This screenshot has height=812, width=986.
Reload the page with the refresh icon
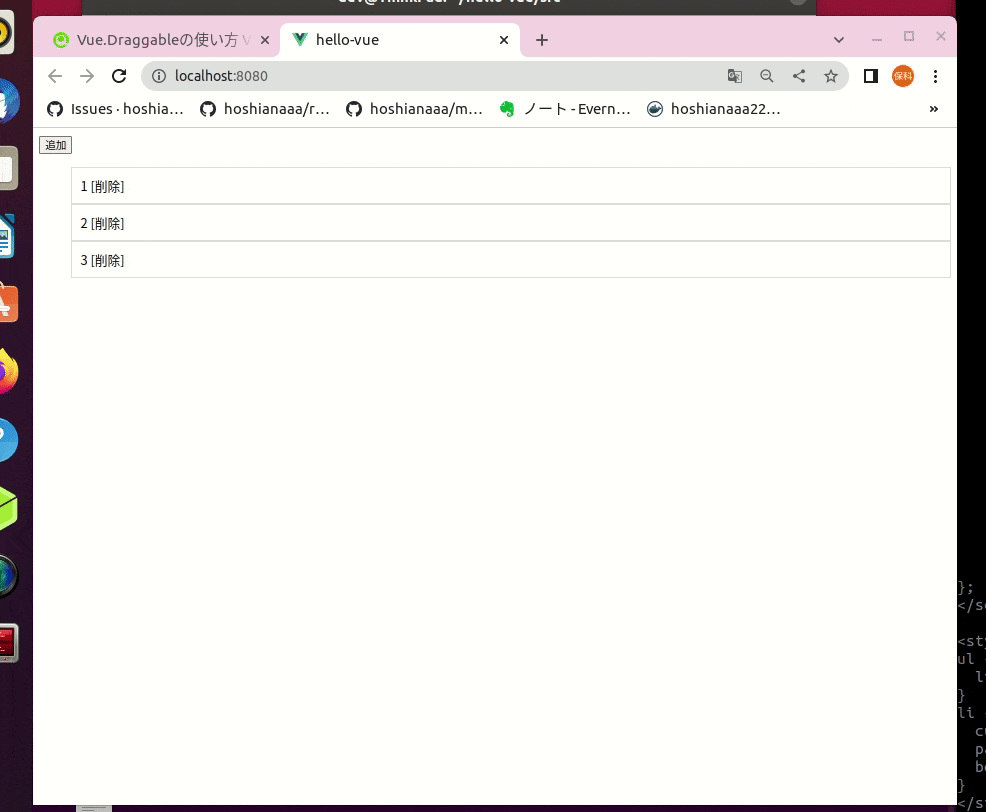click(119, 75)
